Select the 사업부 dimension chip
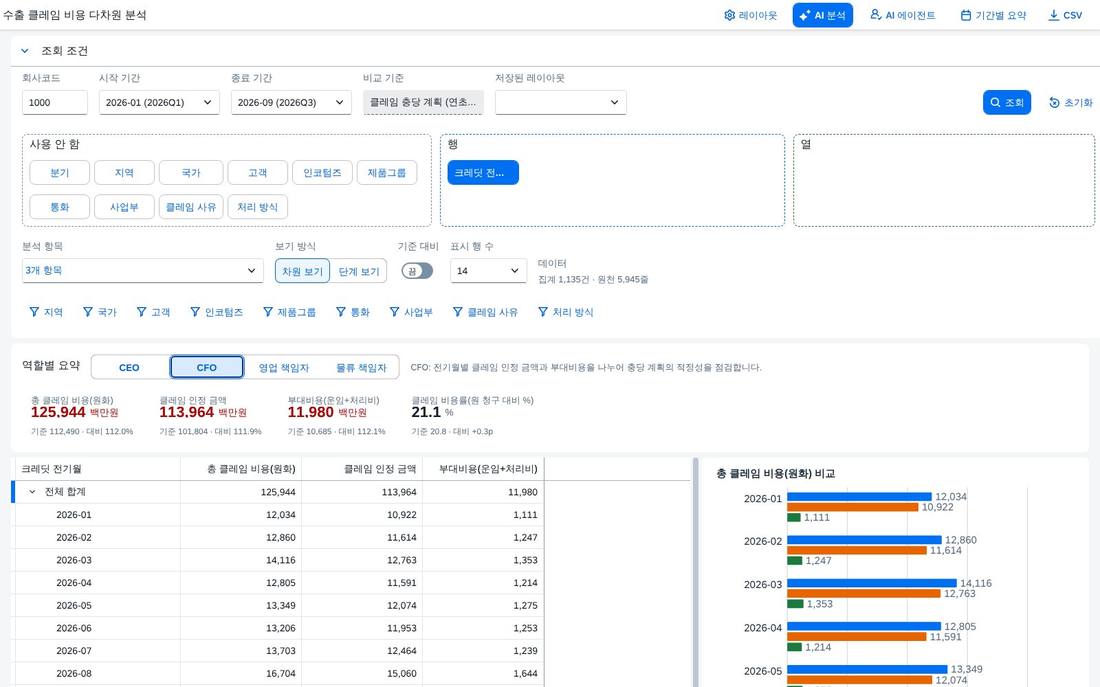Image resolution: width=1100 pixels, height=687 pixels. click(x=124, y=207)
